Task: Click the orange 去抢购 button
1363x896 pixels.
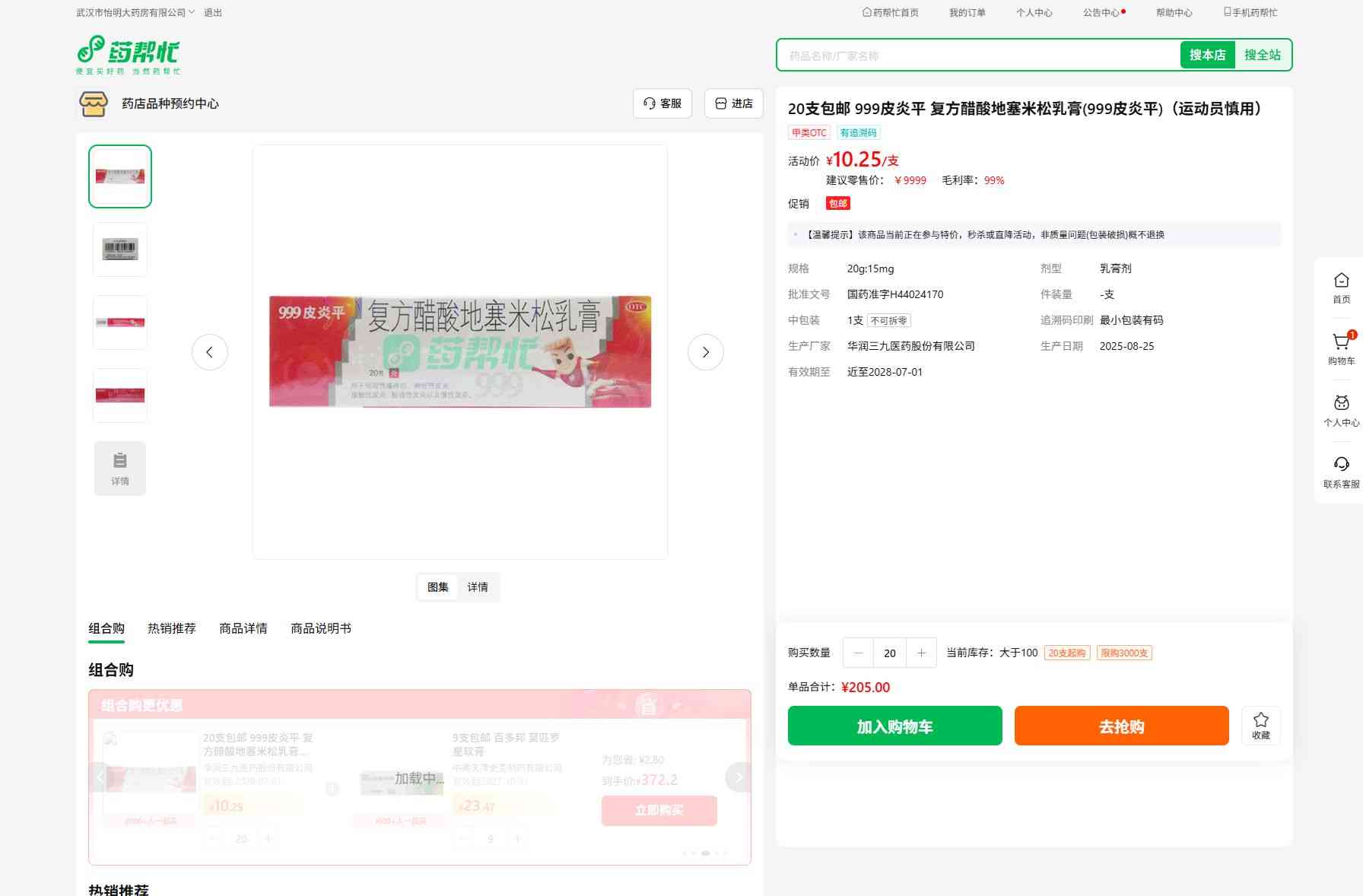Action: coord(1122,726)
